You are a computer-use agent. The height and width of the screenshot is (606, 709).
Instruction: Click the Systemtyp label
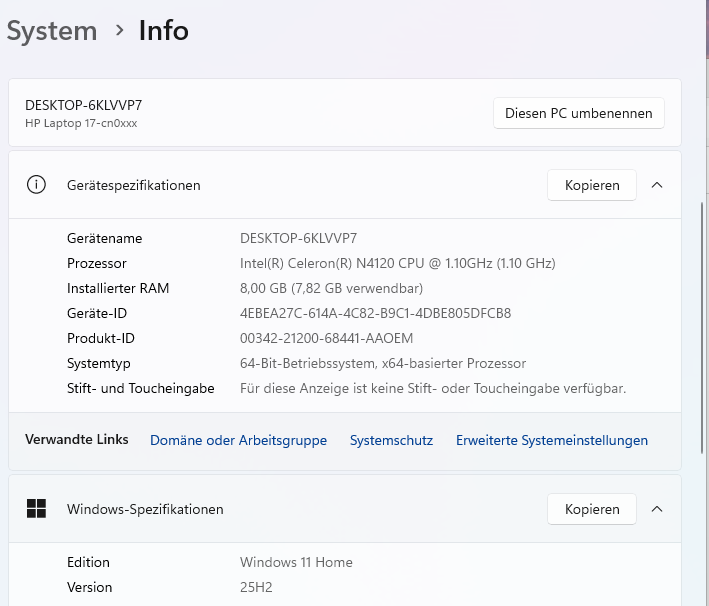(99, 364)
